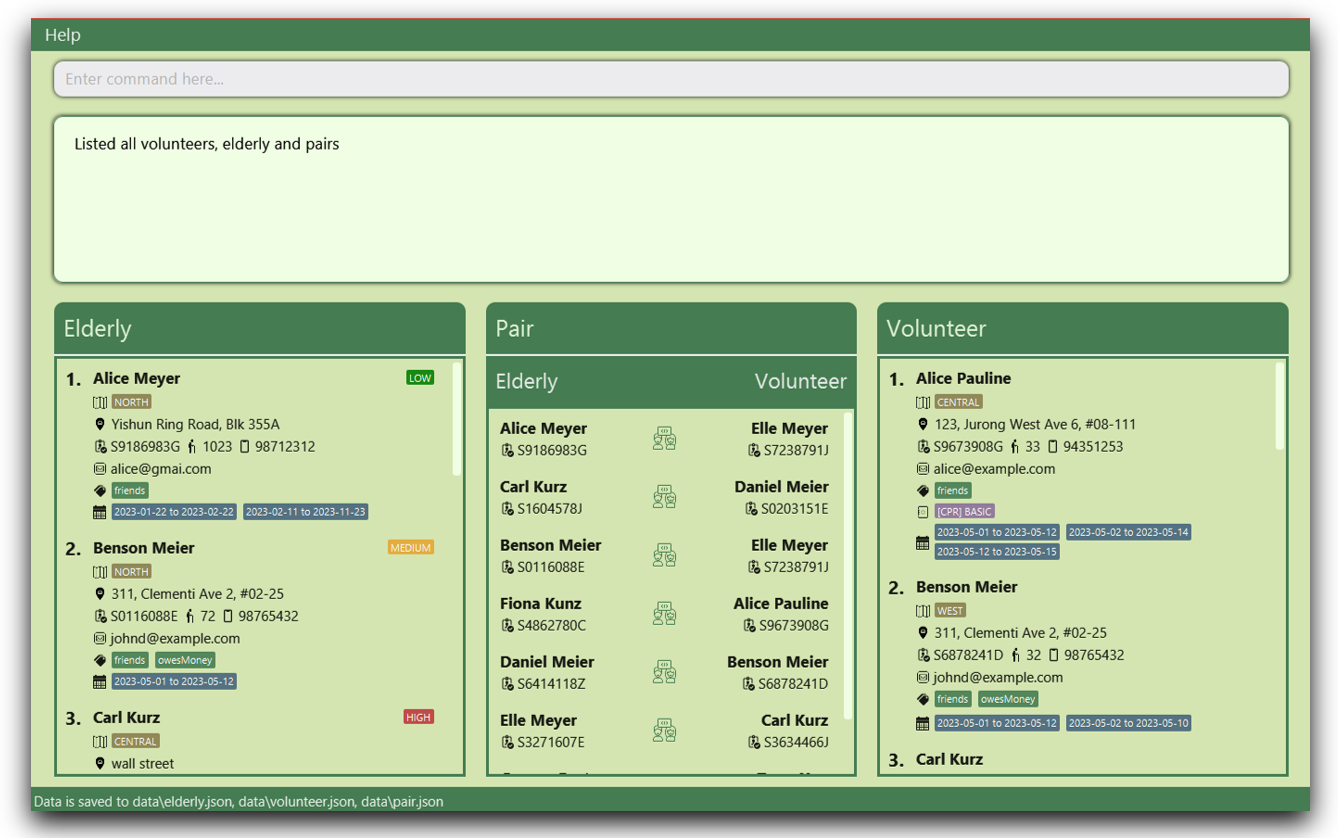Click tag icon beside Alice Meyer's friends tag
Screen dimensions: 1338x838
point(100,491)
